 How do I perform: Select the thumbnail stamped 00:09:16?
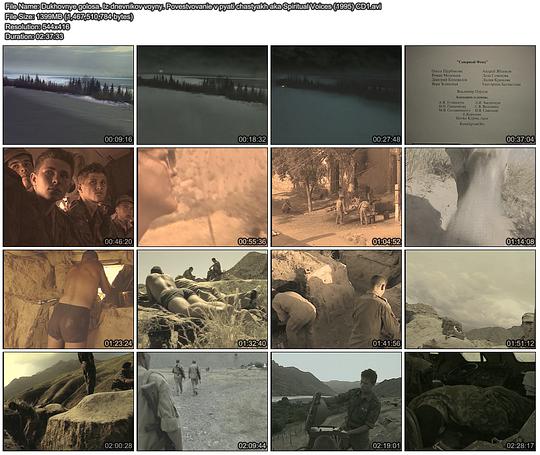pyautogui.click(x=68, y=95)
